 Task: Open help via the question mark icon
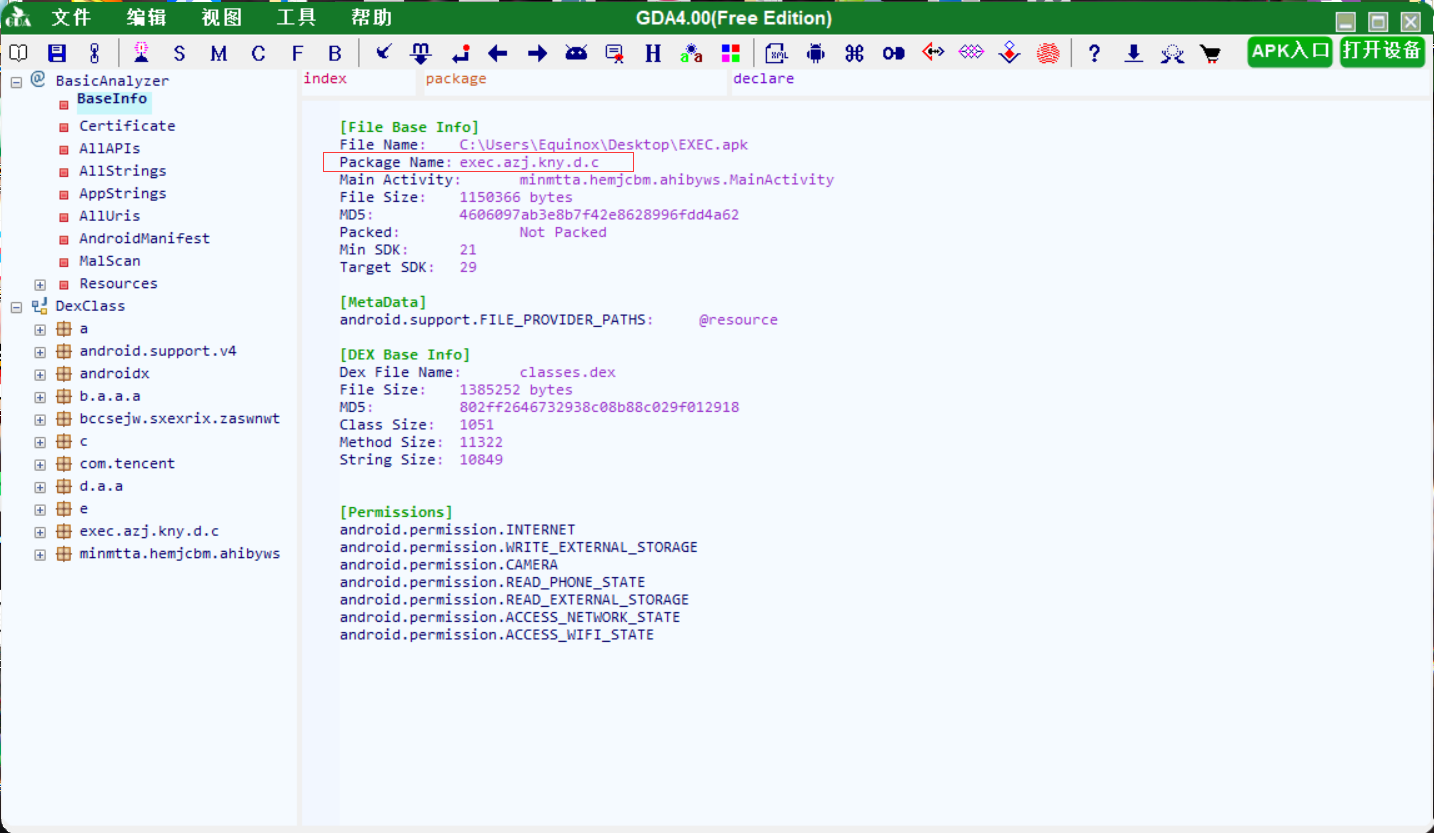pyautogui.click(x=1095, y=54)
